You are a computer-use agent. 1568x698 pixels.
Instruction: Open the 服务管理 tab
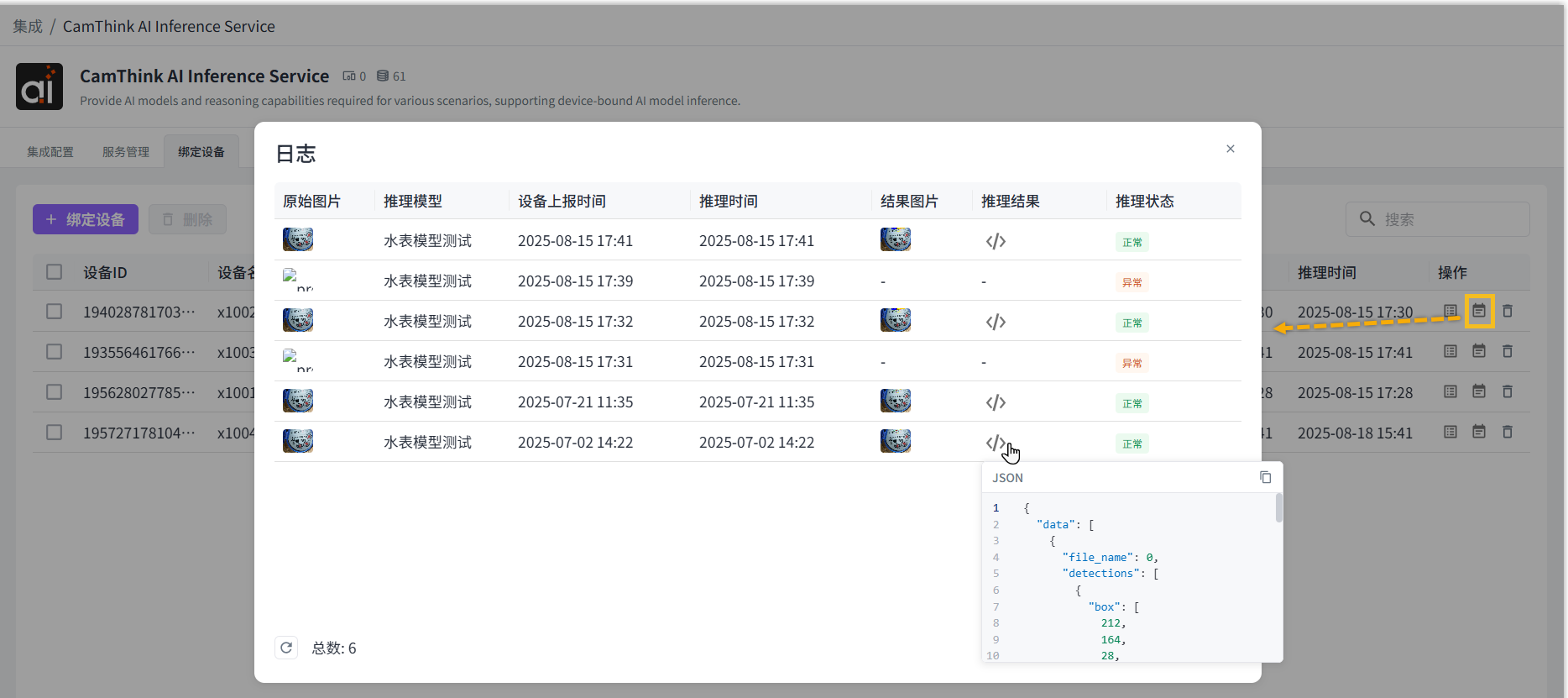(x=126, y=152)
